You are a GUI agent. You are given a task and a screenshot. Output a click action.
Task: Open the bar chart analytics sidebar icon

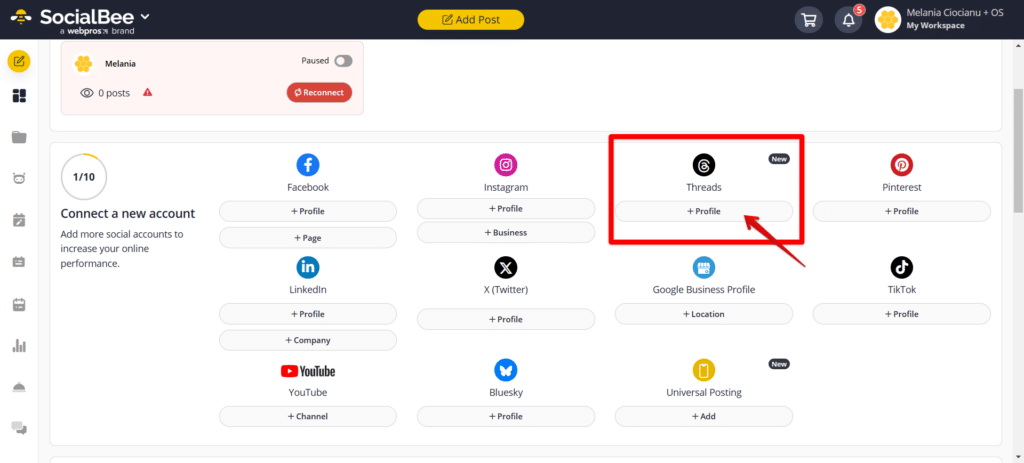coord(19,346)
